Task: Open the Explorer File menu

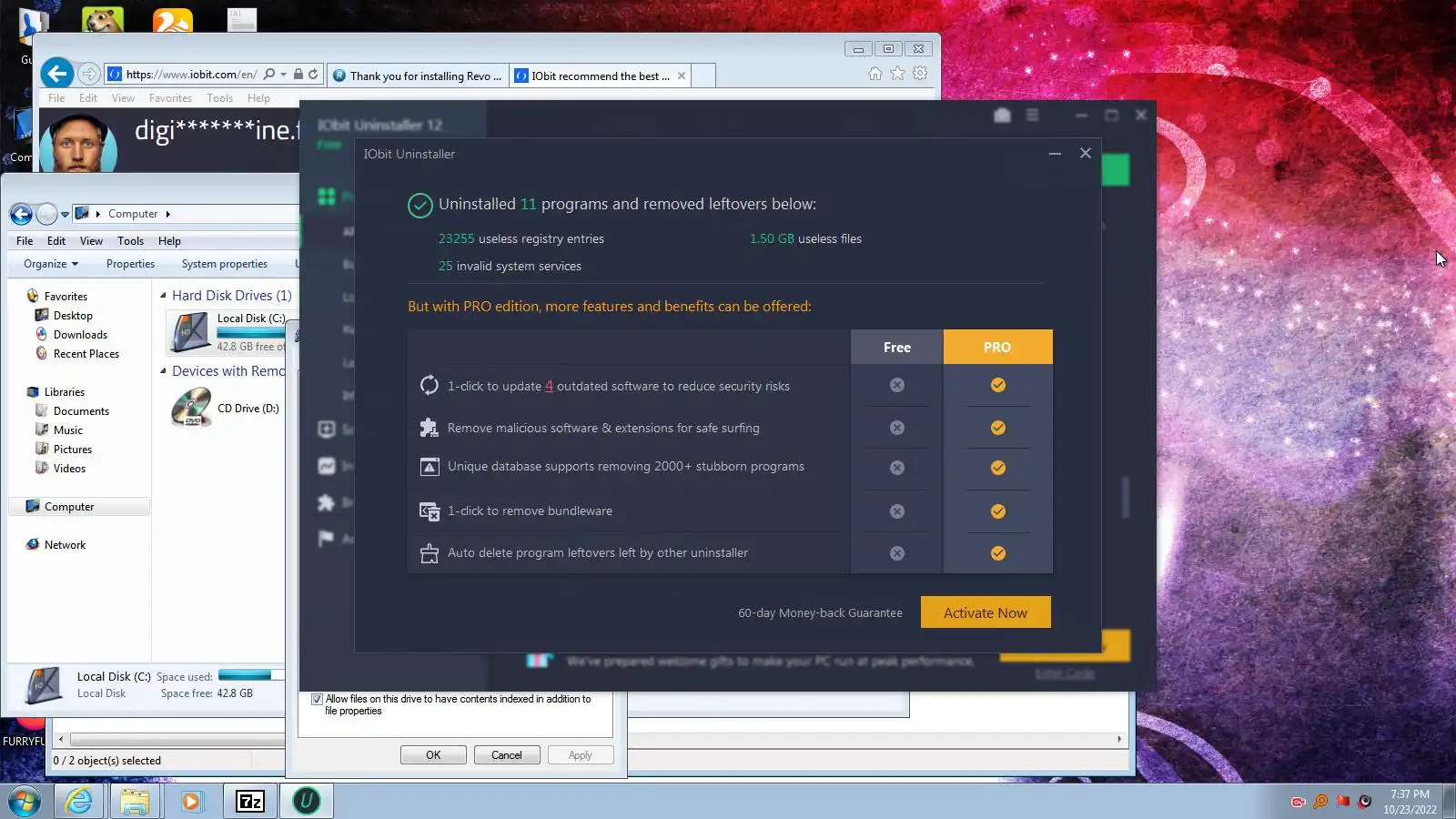Action: [x=25, y=241]
